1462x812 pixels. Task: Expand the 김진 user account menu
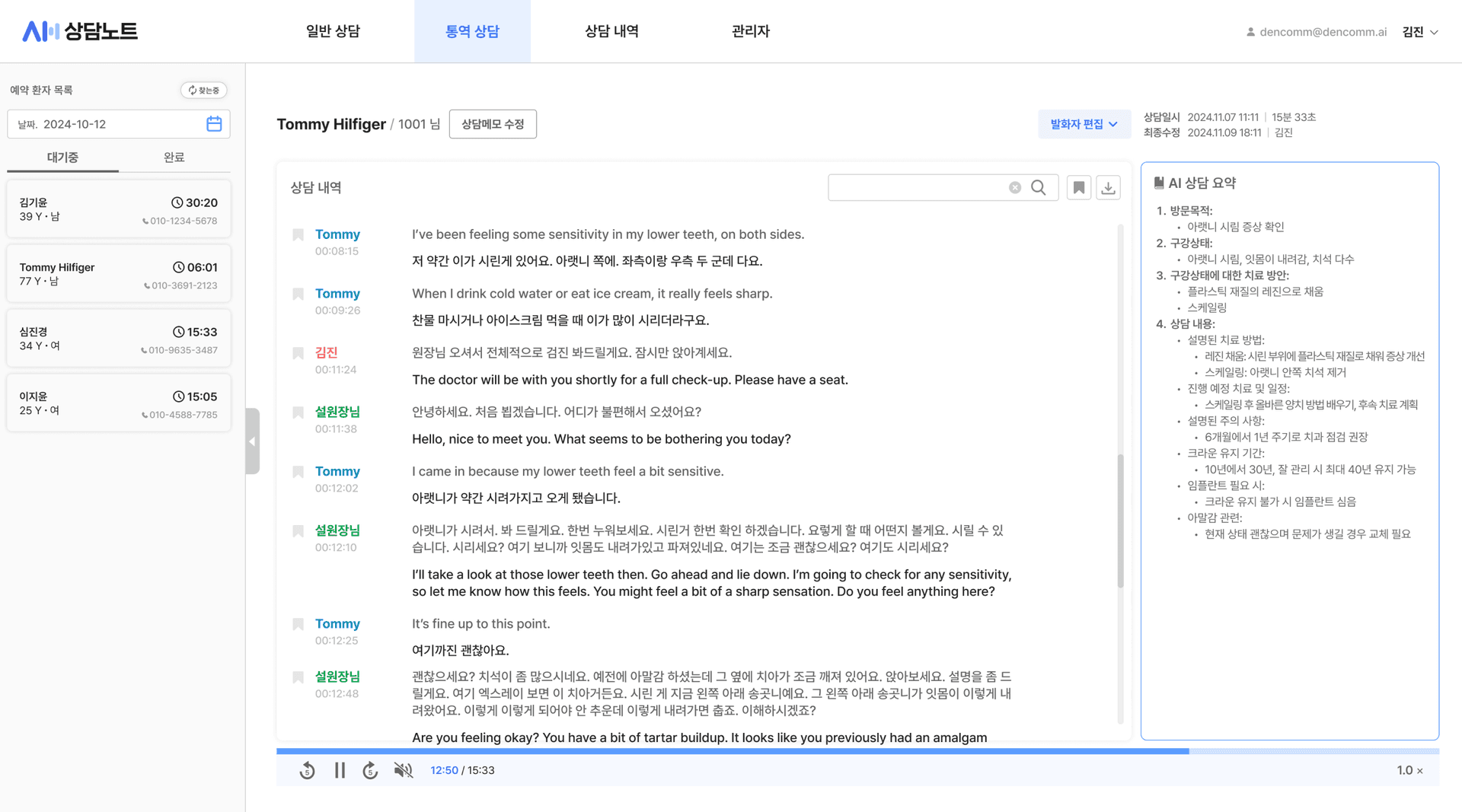point(1420,32)
